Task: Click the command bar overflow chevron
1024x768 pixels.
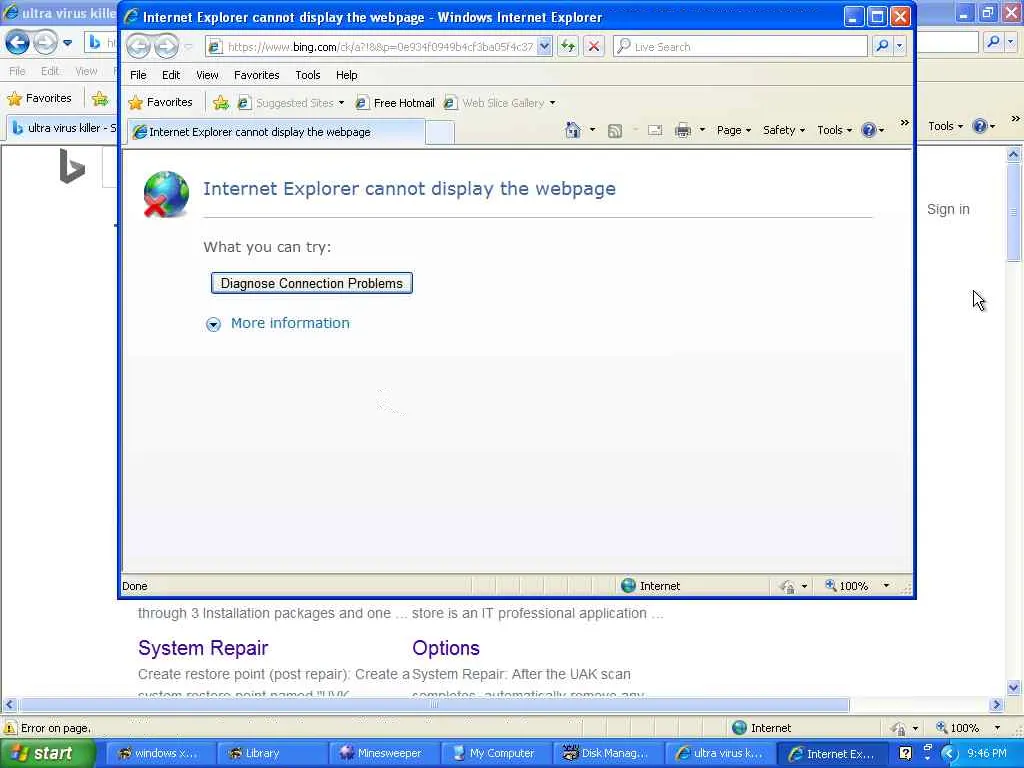Action: click(x=904, y=123)
